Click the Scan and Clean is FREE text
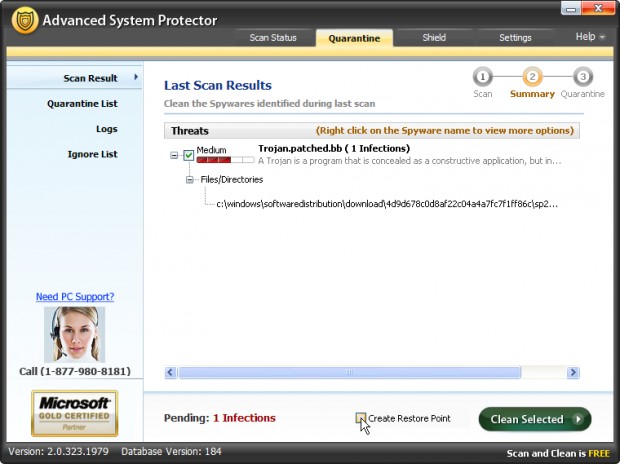 (558, 453)
